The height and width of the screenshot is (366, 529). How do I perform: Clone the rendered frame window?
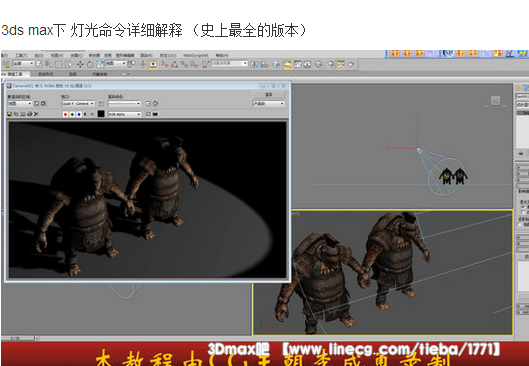pyautogui.click(x=22, y=114)
